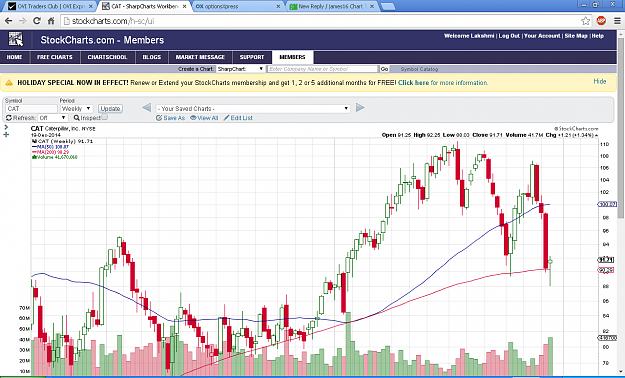Open a new browser tab

(388, 6)
